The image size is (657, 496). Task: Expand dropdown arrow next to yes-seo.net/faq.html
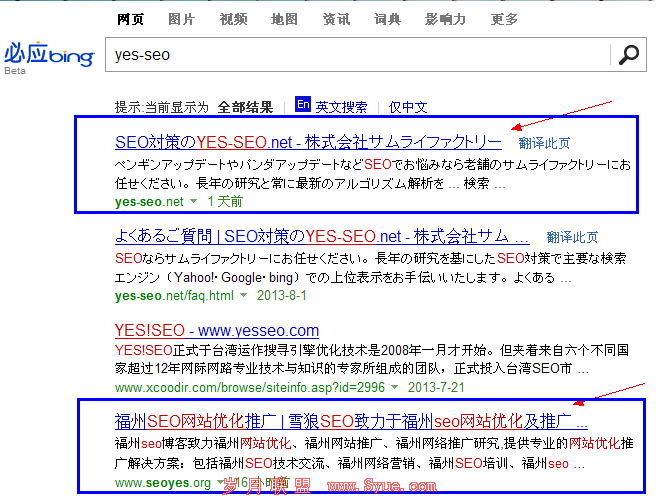pyautogui.click(x=243, y=295)
